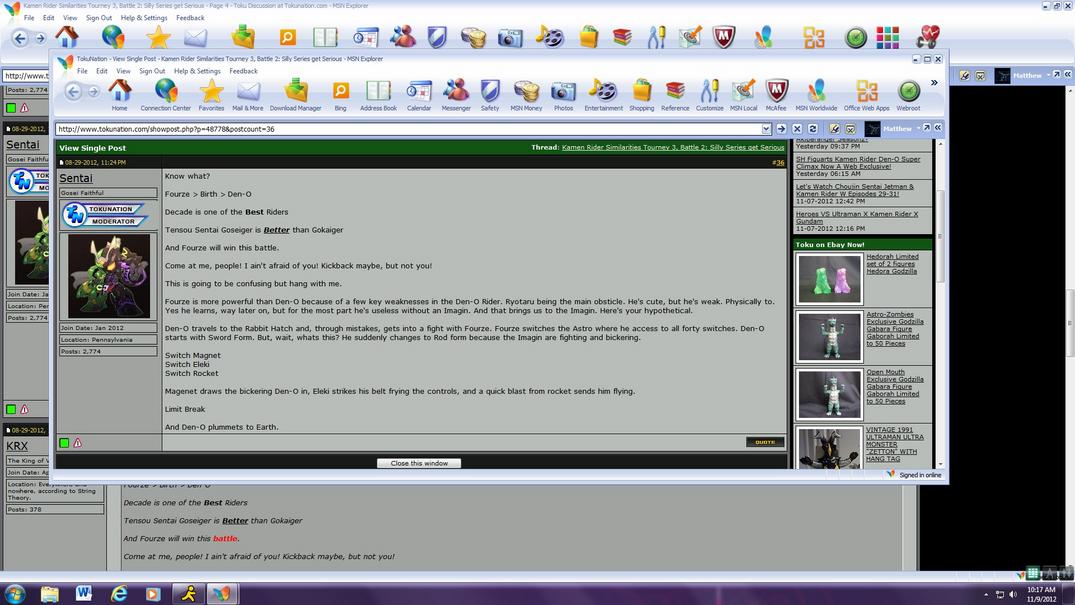
Task: Open Mail & More envelope
Action: (x=248, y=94)
